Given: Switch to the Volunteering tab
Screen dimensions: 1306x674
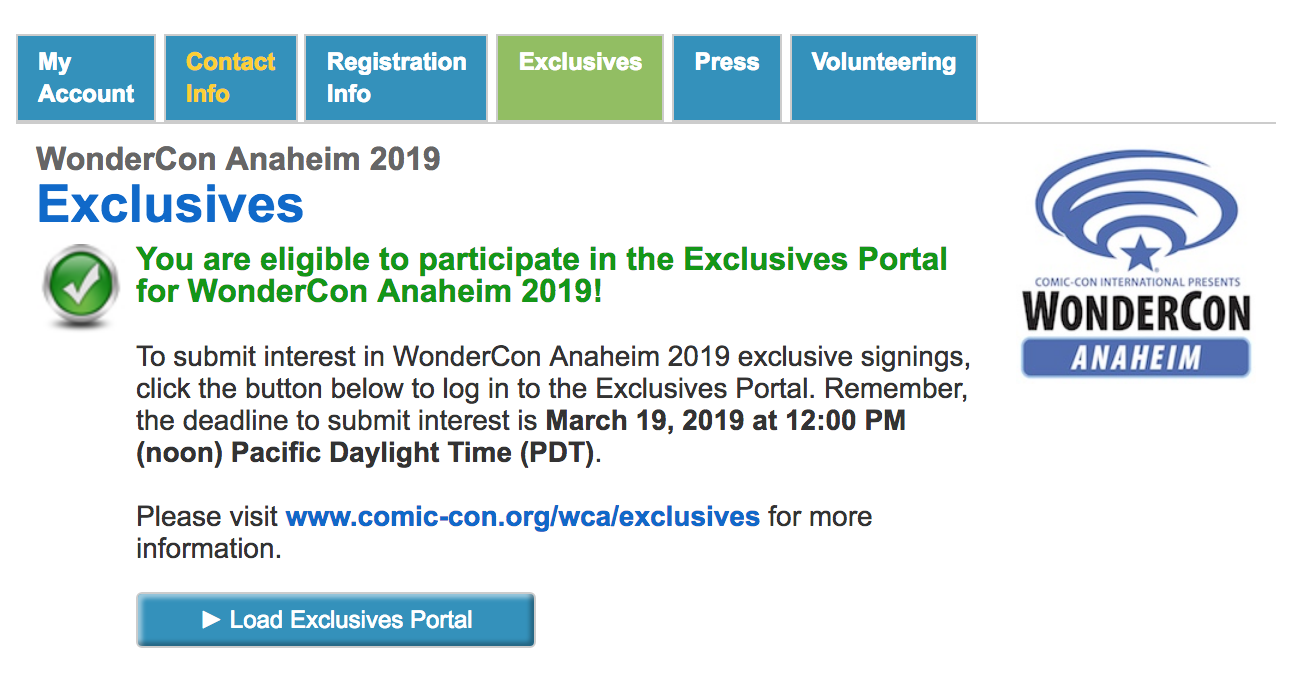Looking at the screenshot, I should tap(884, 78).
